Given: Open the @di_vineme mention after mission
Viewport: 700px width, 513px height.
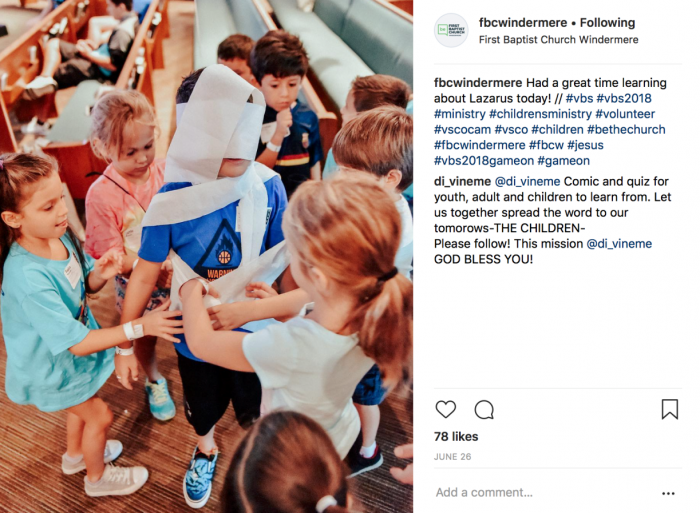Looking at the screenshot, I should (619, 244).
